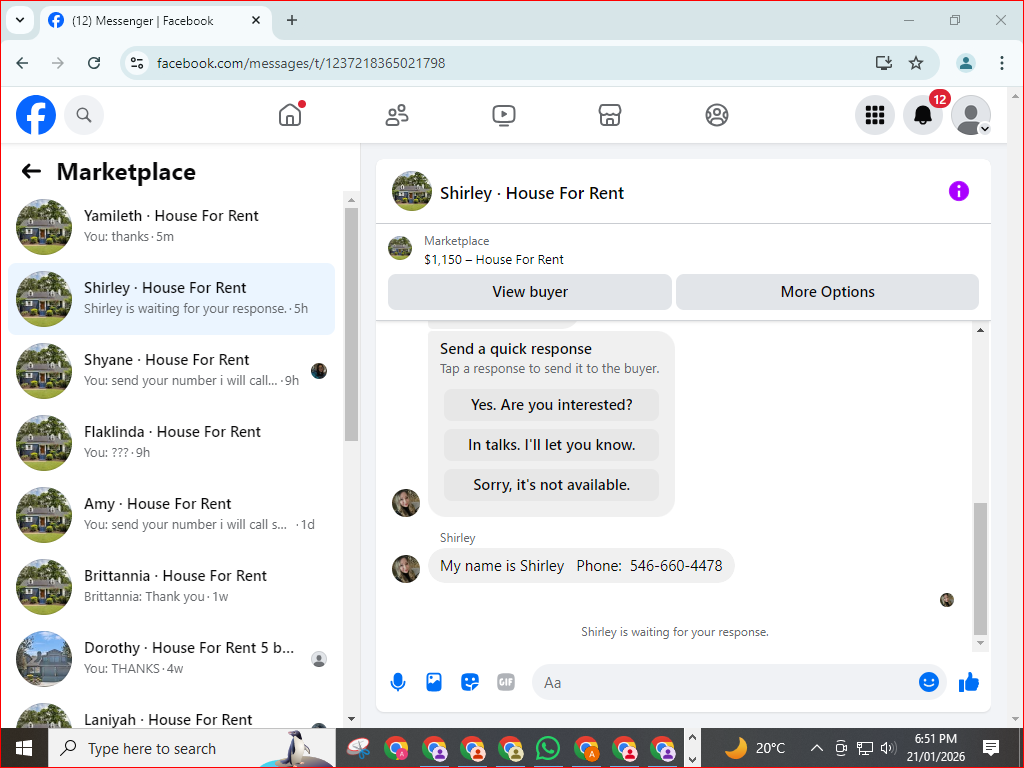This screenshot has width=1024, height=768.
Task: Click the address bar URL
Action: point(301,63)
